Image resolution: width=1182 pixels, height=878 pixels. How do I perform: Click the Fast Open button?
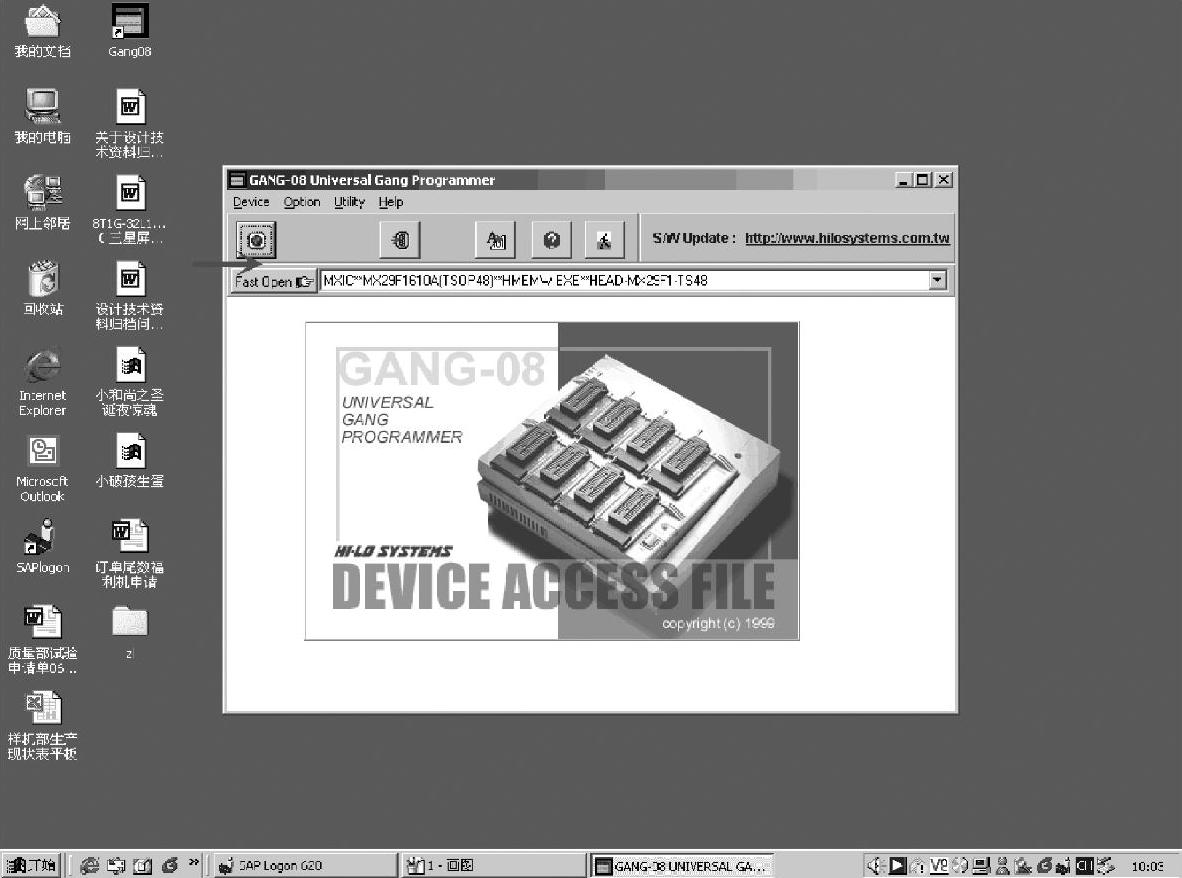[273, 281]
